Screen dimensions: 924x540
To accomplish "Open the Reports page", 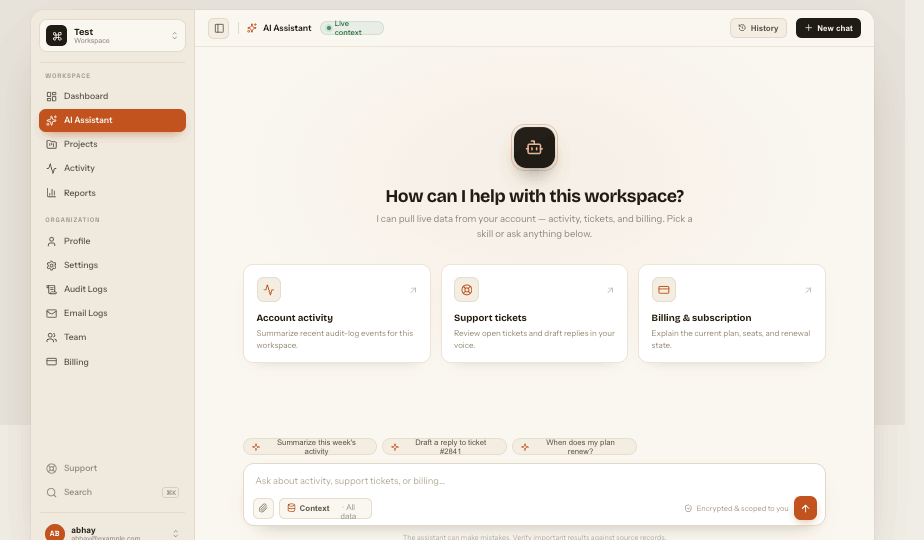I will (112, 193).
